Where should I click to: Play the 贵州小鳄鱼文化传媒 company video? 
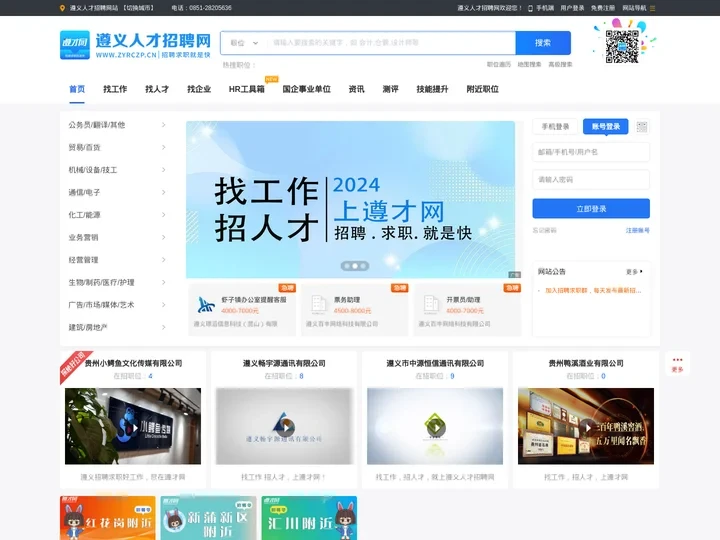(133, 426)
